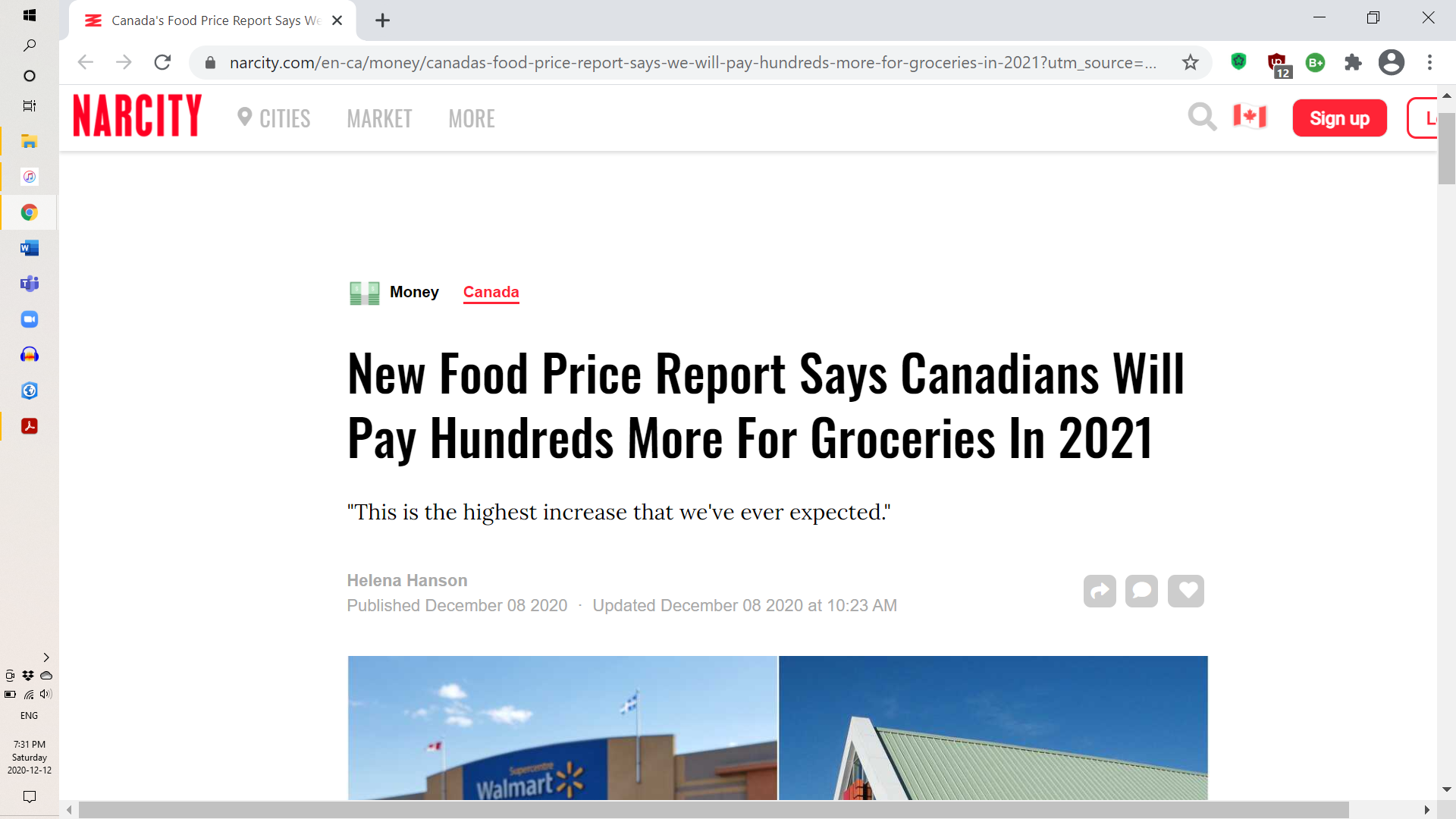This screenshot has height=819, width=1456.
Task: Follow the Canada category link
Action: coord(491,292)
